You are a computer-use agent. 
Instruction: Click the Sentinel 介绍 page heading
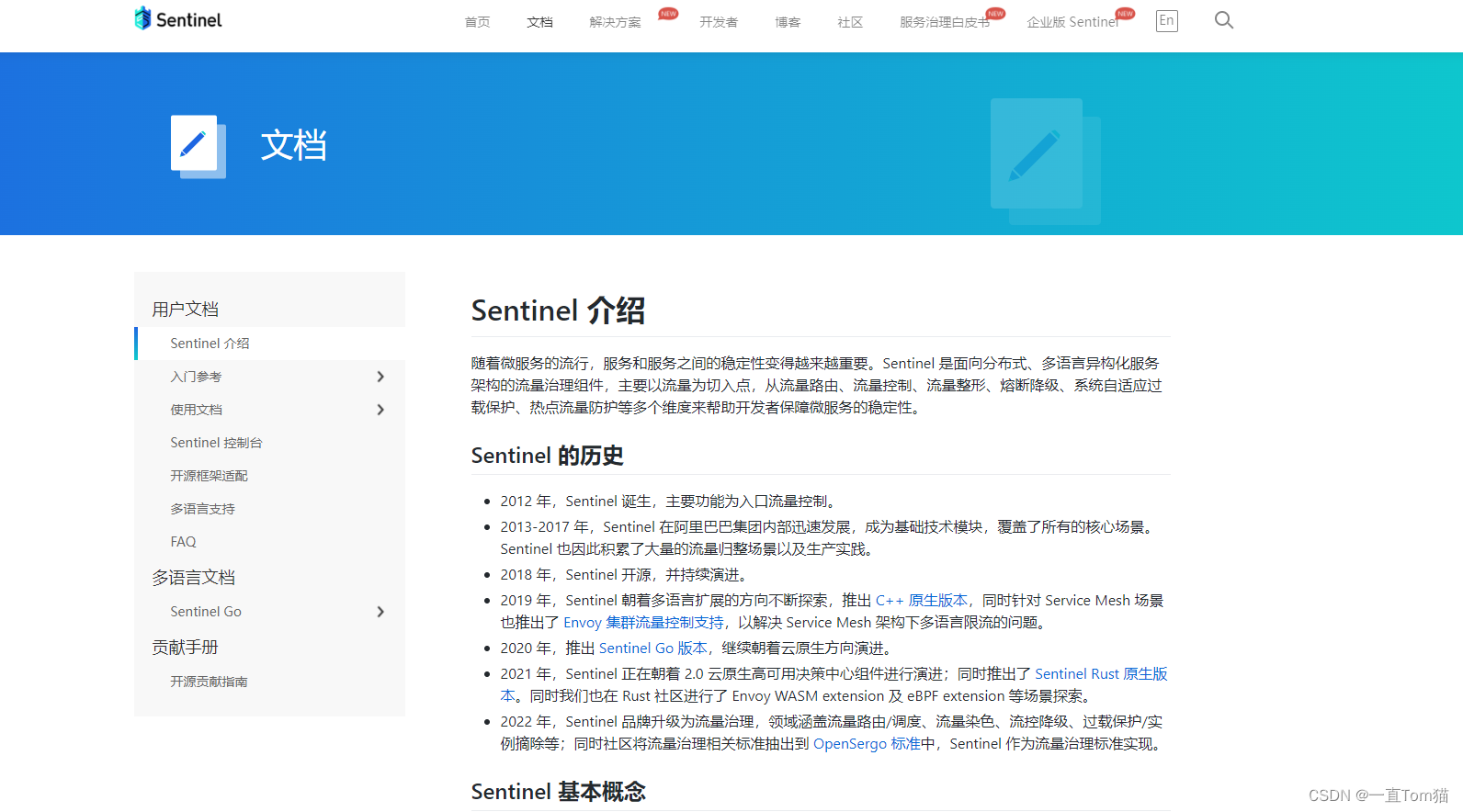tap(558, 310)
